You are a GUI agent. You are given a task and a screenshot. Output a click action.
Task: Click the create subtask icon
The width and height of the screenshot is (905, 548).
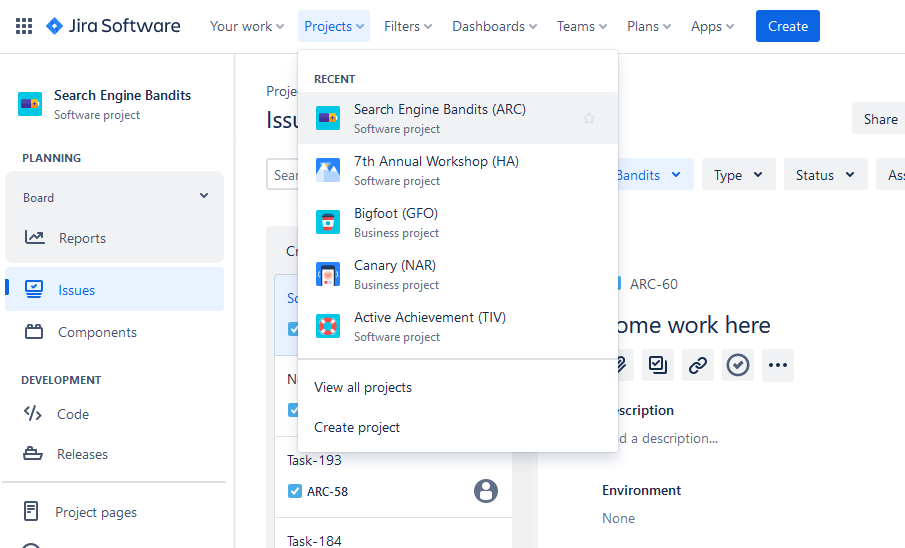[x=657, y=365]
